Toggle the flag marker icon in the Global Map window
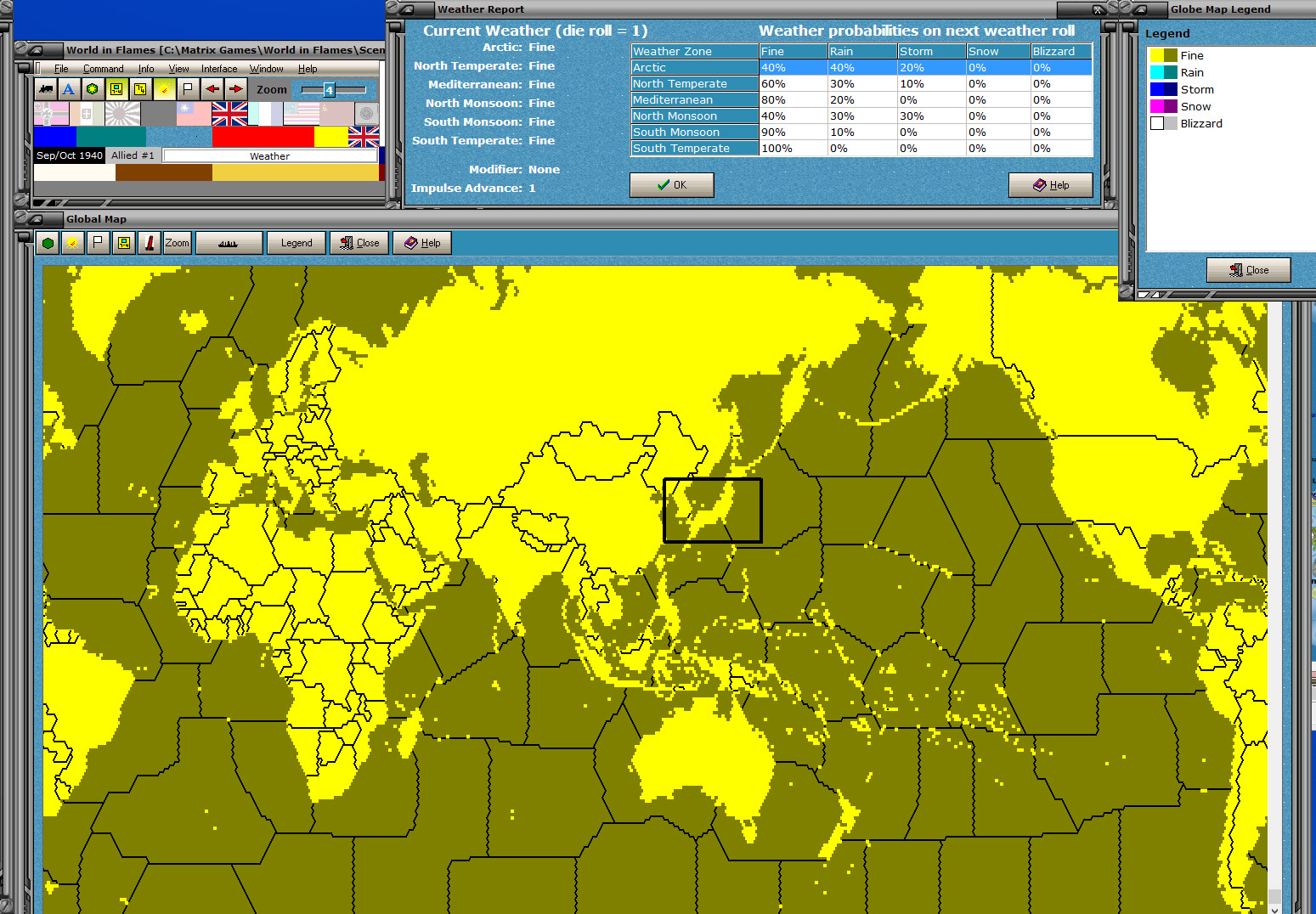Screen dimensions: 1316x914 [x=98, y=243]
